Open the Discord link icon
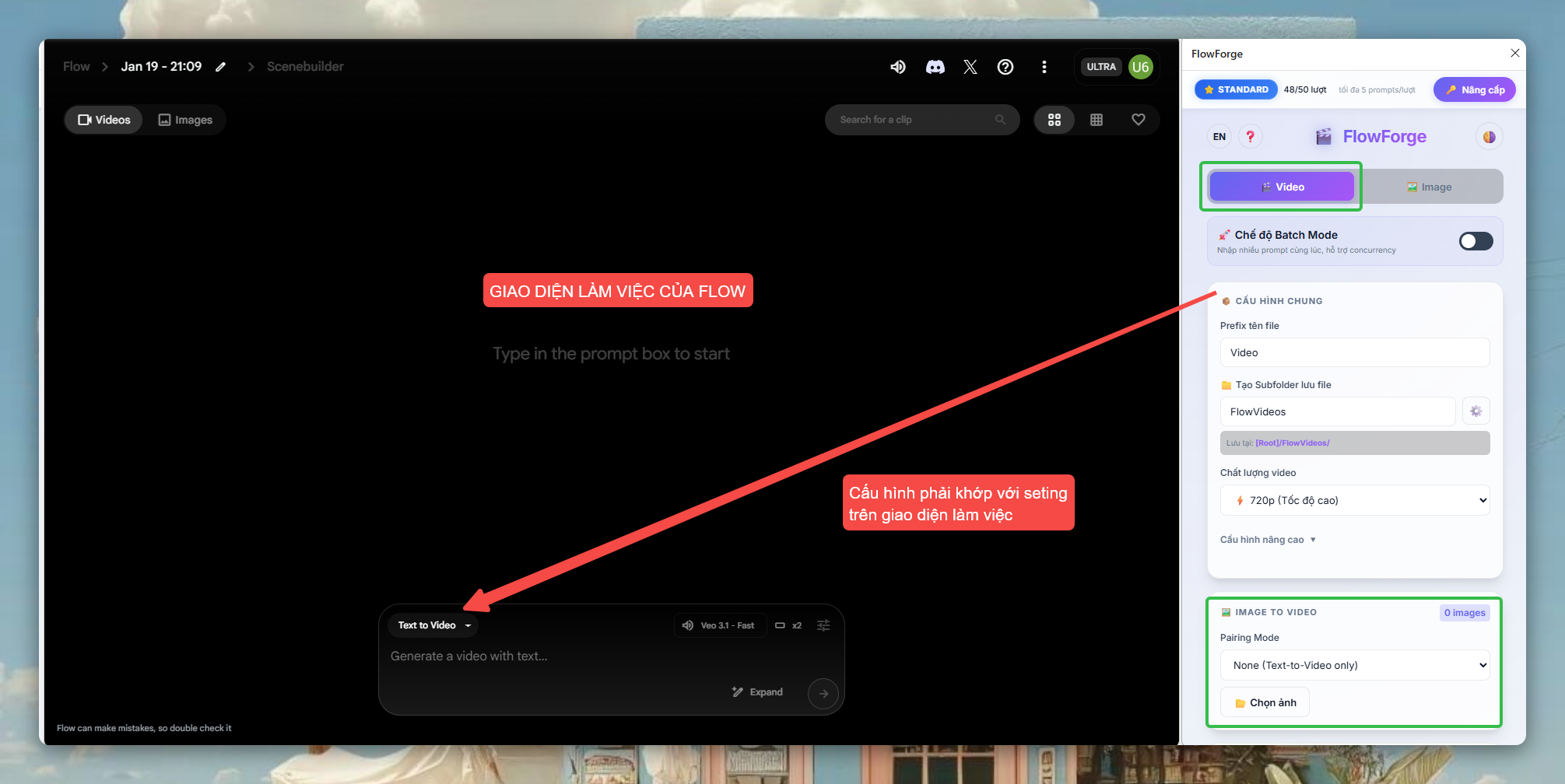This screenshot has height=784, width=1565. (935, 67)
